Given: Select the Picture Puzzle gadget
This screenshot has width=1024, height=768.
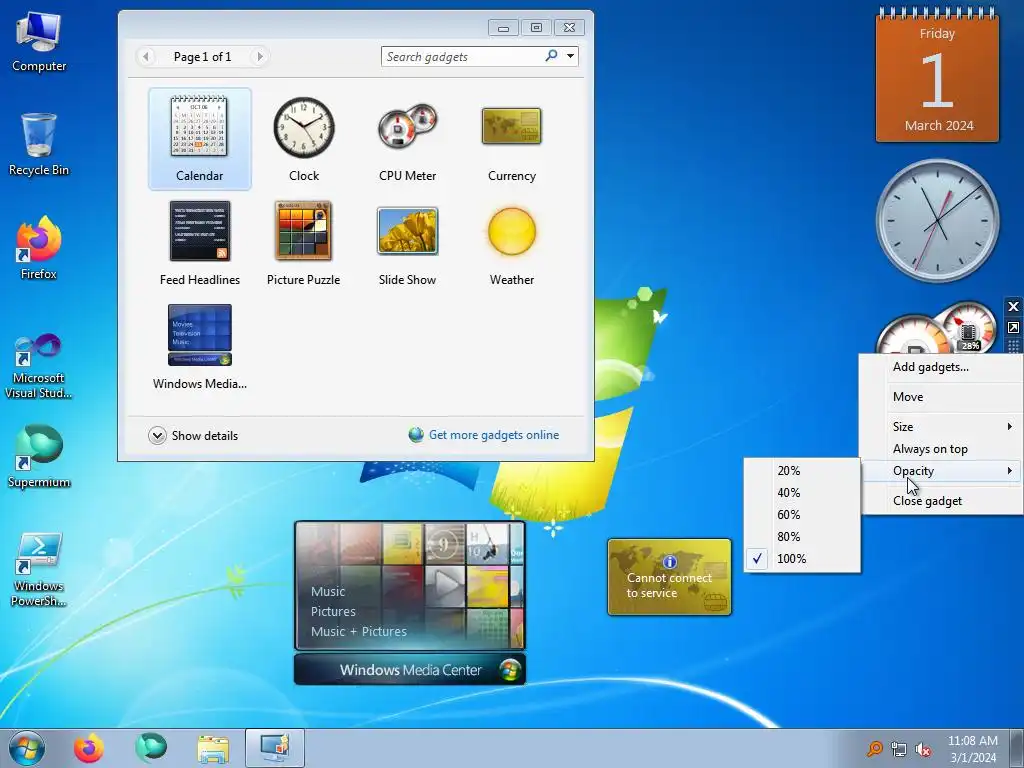Looking at the screenshot, I should [304, 242].
